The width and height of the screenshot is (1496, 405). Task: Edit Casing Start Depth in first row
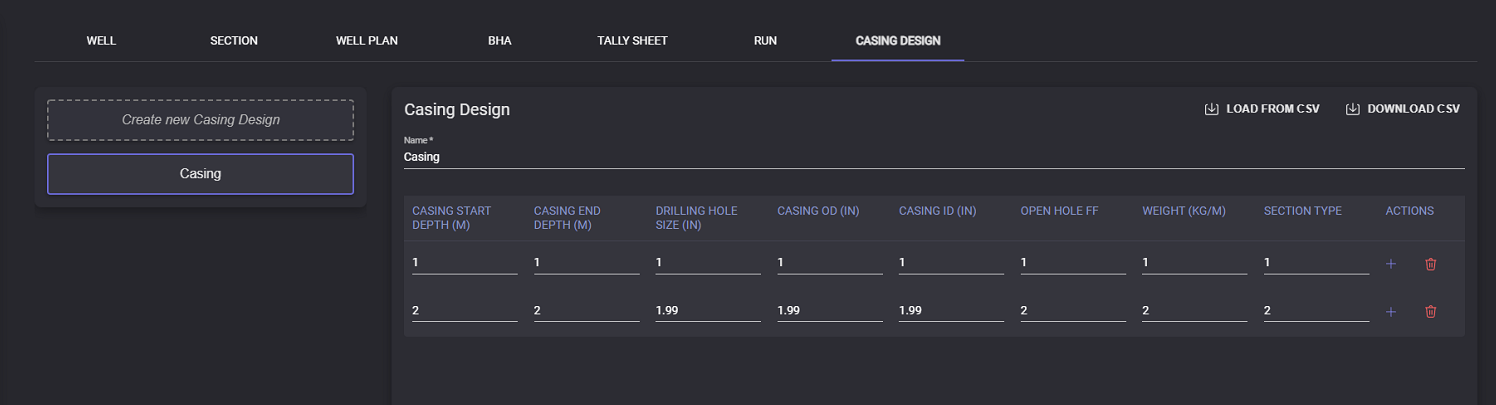tap(464, 263)
